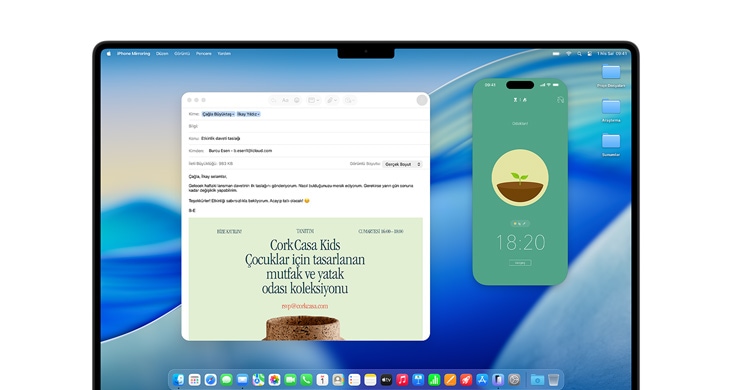Open the Trash in the Dock
The image size is (732, 390).
pyautogui.click(x=553, y=380)
